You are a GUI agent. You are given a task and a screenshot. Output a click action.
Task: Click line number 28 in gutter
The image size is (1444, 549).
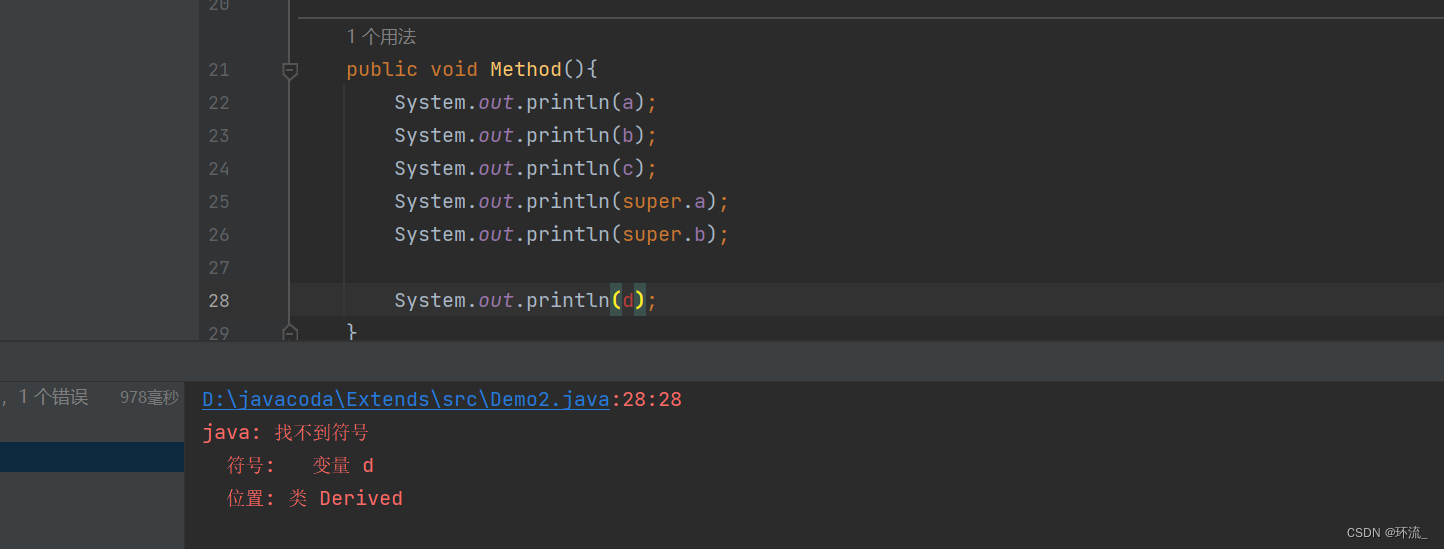(218, 300)
